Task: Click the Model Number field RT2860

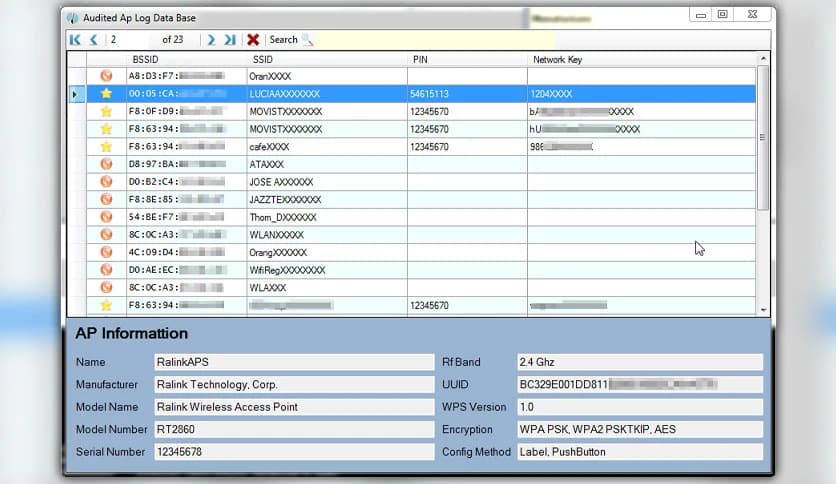Action: click(294, 429)
